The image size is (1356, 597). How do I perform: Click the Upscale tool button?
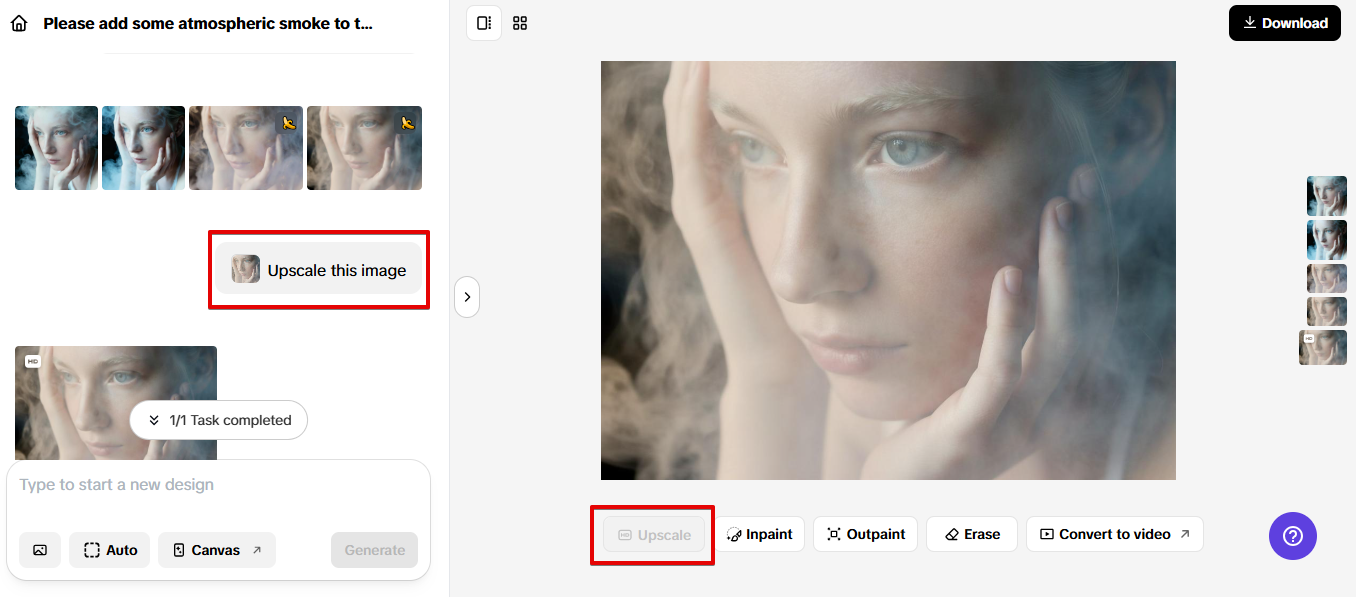pos(654,535)
